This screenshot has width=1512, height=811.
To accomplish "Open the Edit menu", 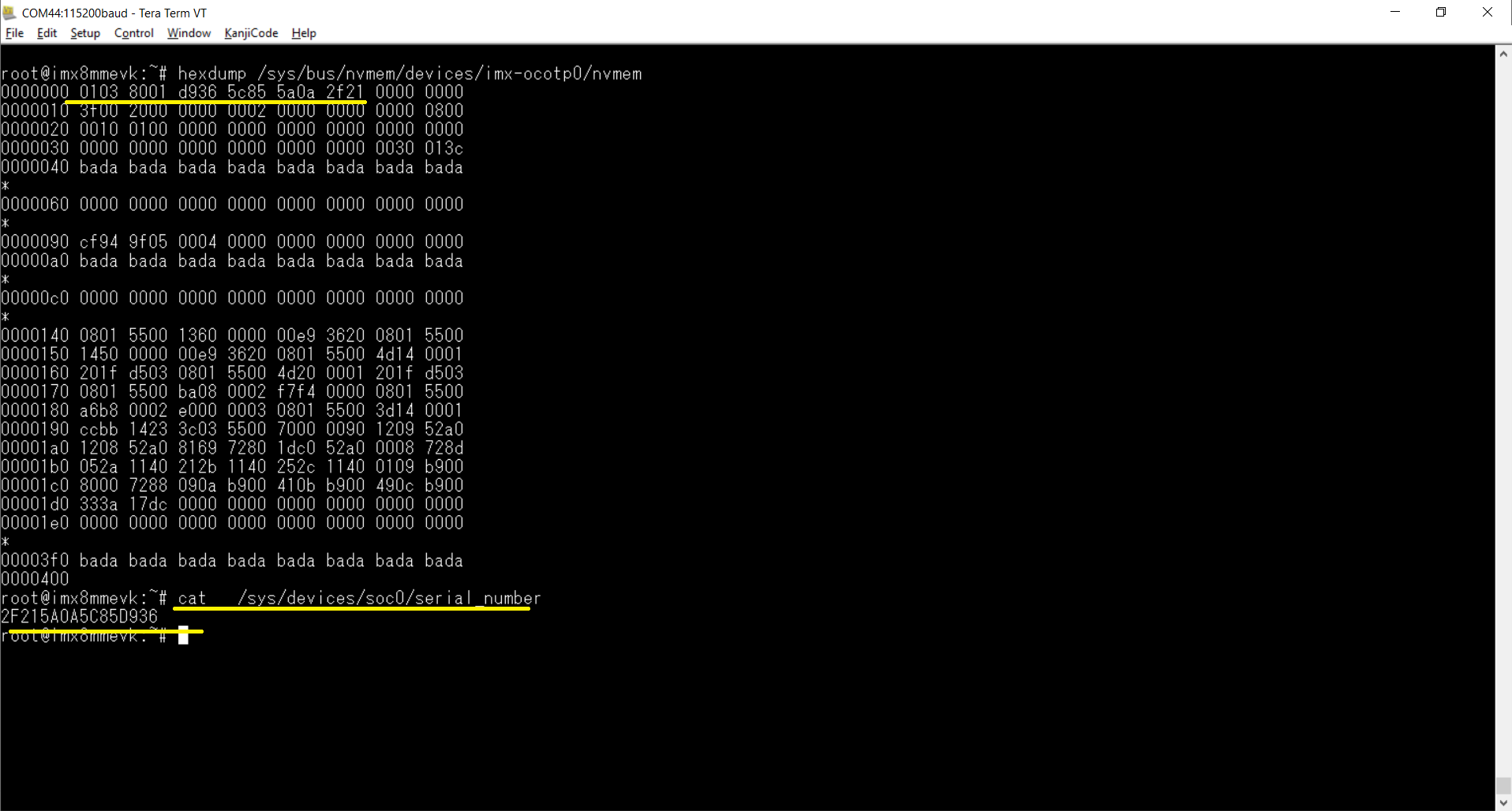I will tap(47, 33).
